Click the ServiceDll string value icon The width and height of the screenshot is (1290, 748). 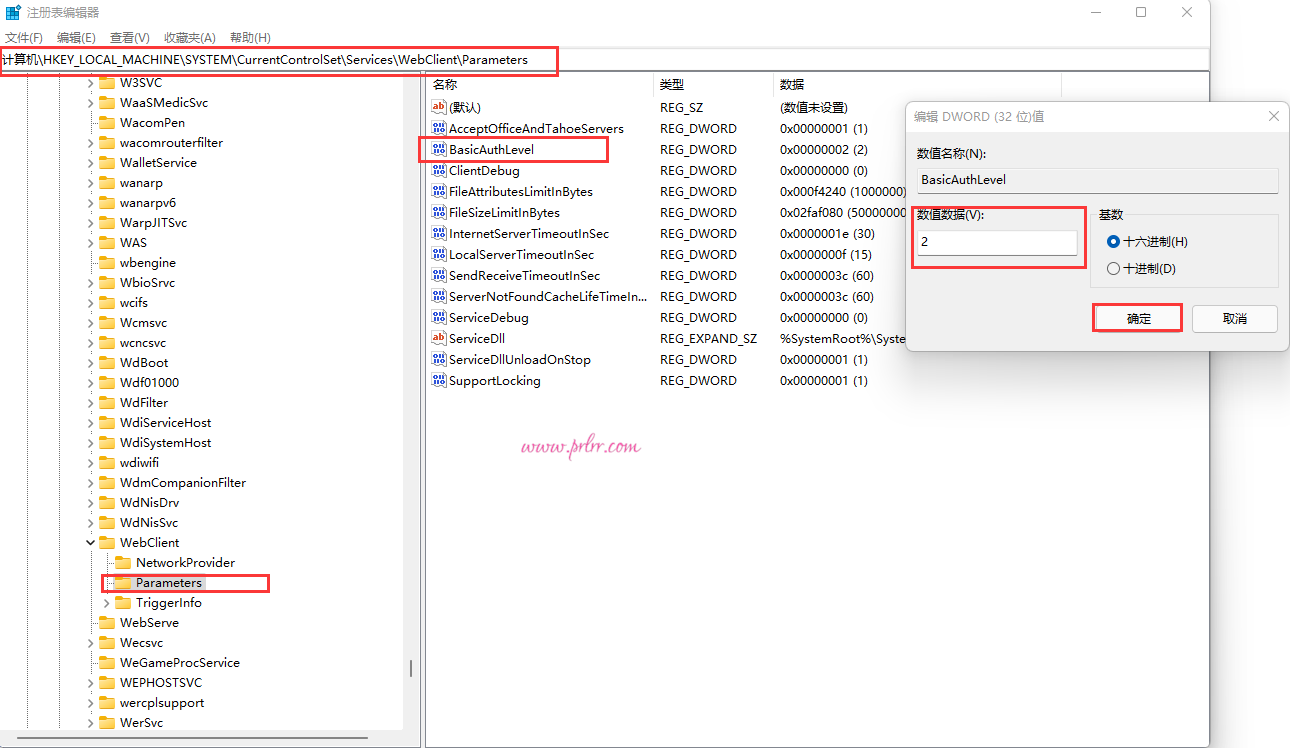click(438, 338)
